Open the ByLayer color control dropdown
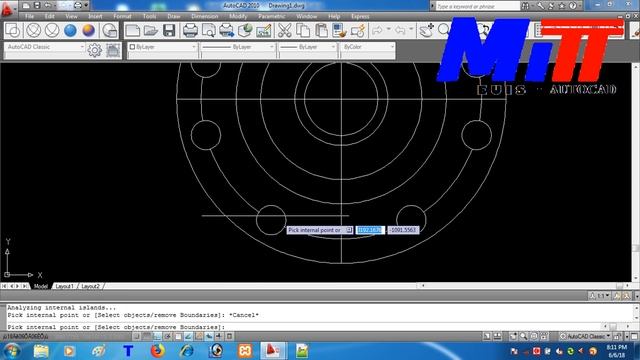The width and height of the screenshot is (640, 360). point(194,47)
